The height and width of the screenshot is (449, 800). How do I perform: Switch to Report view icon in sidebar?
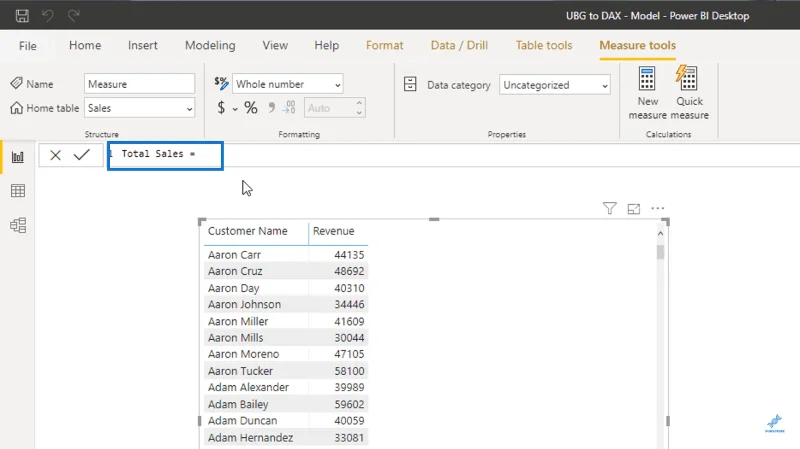click(18, 157)
